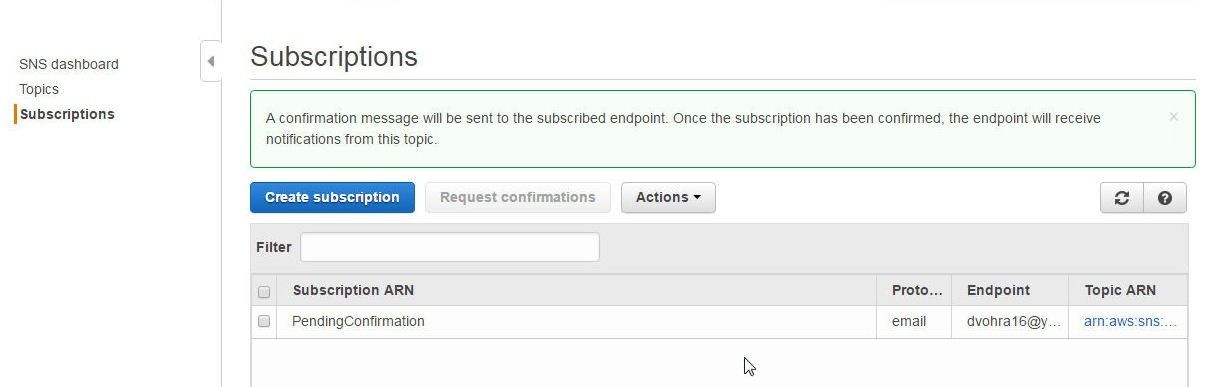Focus the Filter text field
The height and width of the screenshot is (387, 1206).
(450, 247)
